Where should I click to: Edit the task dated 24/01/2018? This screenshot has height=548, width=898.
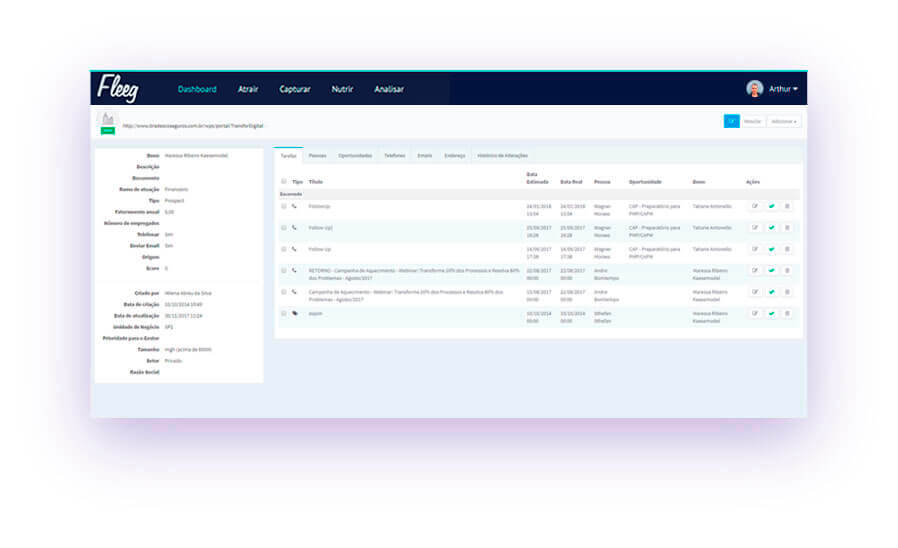point(755,206)
